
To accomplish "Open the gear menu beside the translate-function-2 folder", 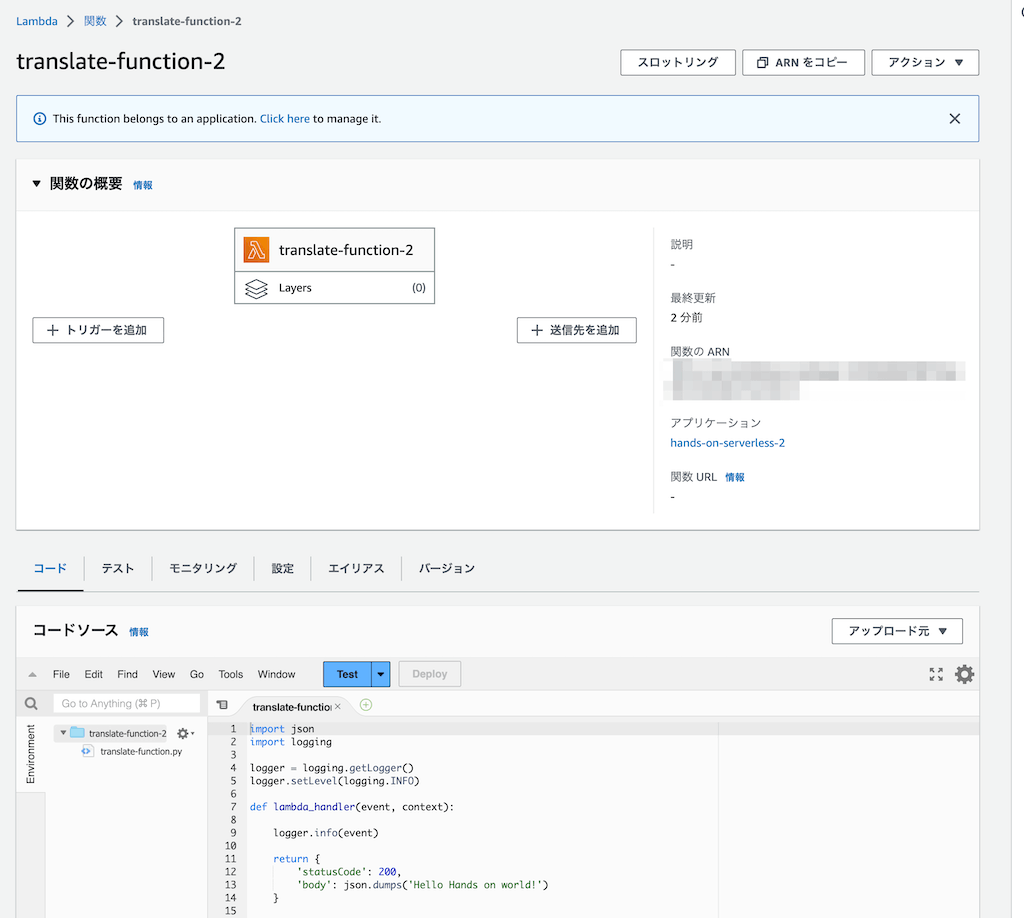I will pos(185,733).
